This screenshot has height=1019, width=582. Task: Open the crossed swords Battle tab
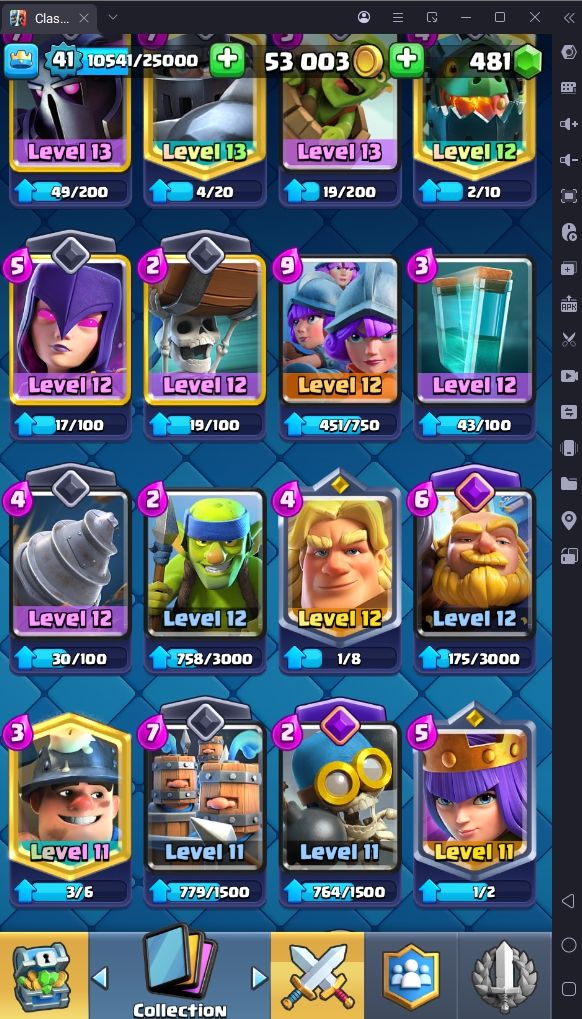point(318,975)
